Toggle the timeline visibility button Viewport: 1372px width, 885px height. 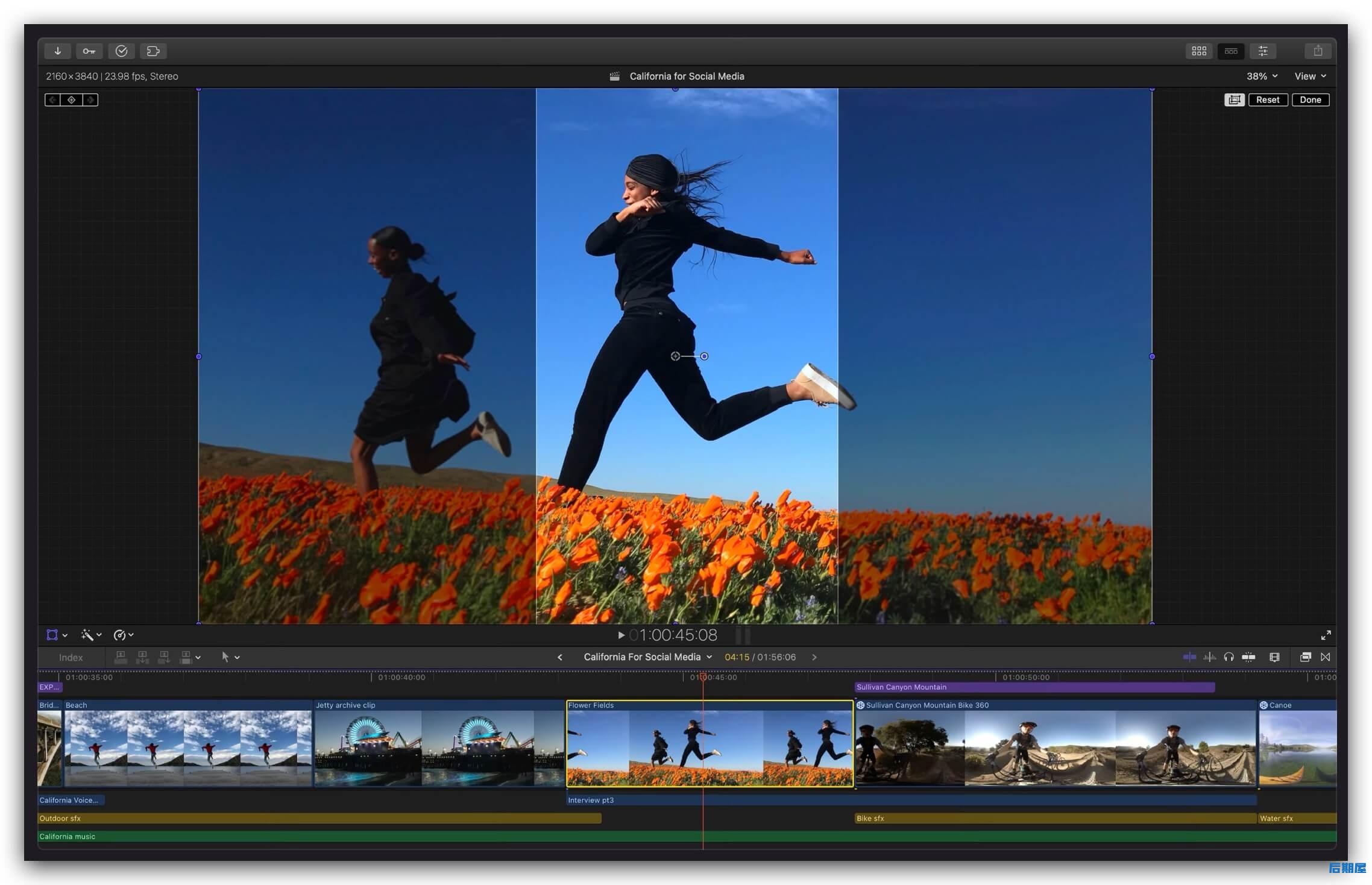[1231, 51]
